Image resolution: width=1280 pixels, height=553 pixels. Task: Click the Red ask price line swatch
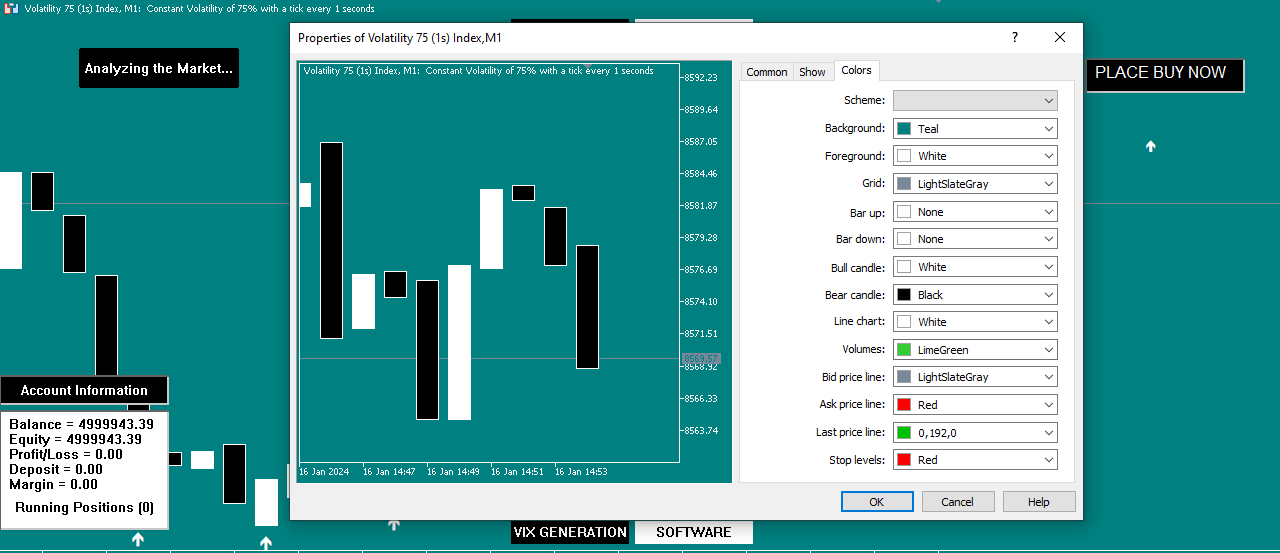(x=904, y=405)
